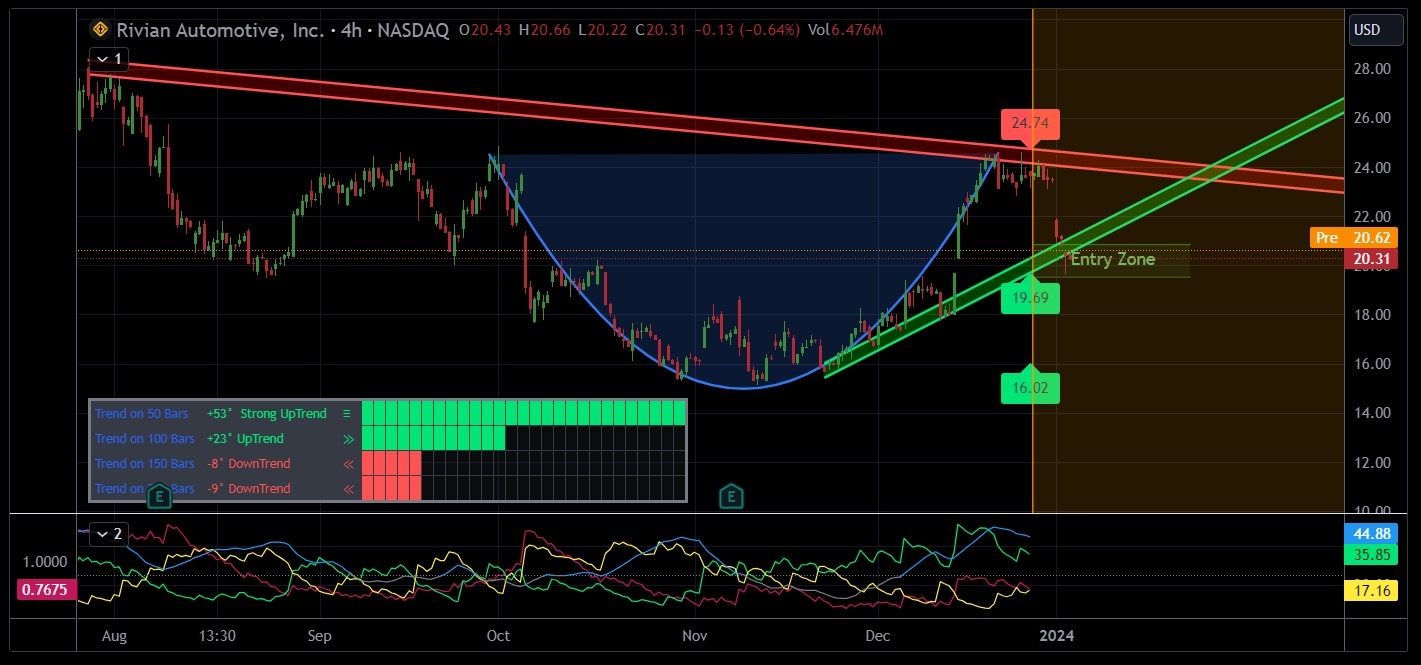Click the green 16.02 price callout

[x=1030, y=388]
